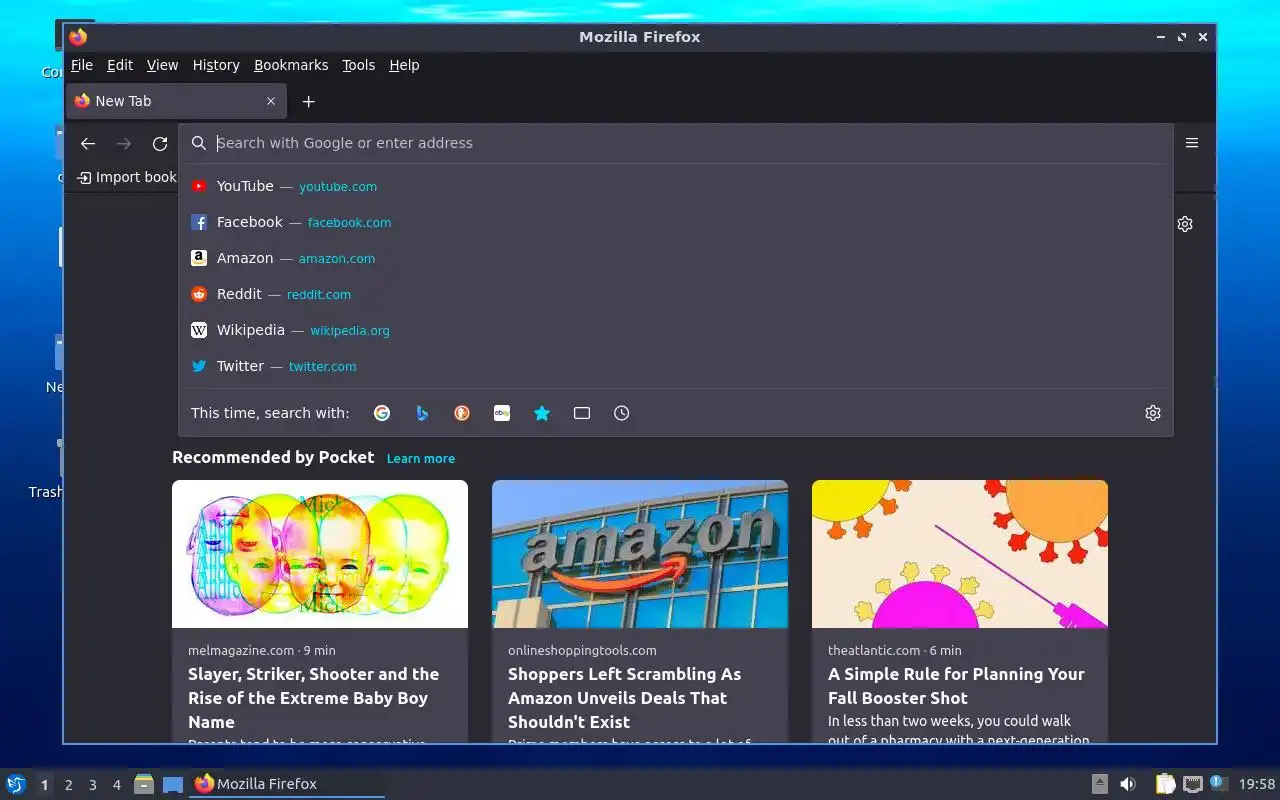Select Twitter suggestion in address dropdown
1280x800 pixels.
(675, 366)
